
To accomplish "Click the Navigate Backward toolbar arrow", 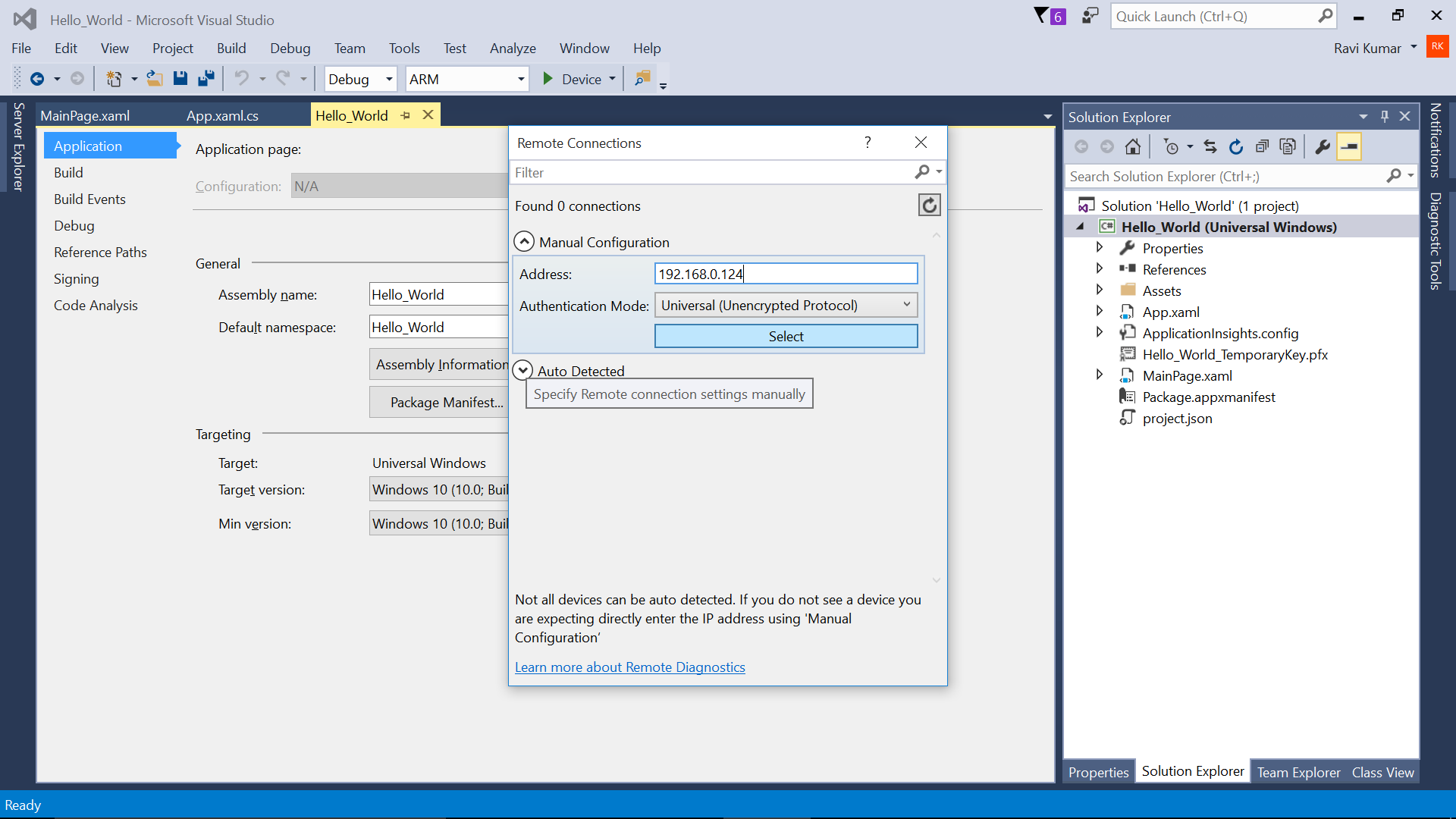I will (36, 79).
